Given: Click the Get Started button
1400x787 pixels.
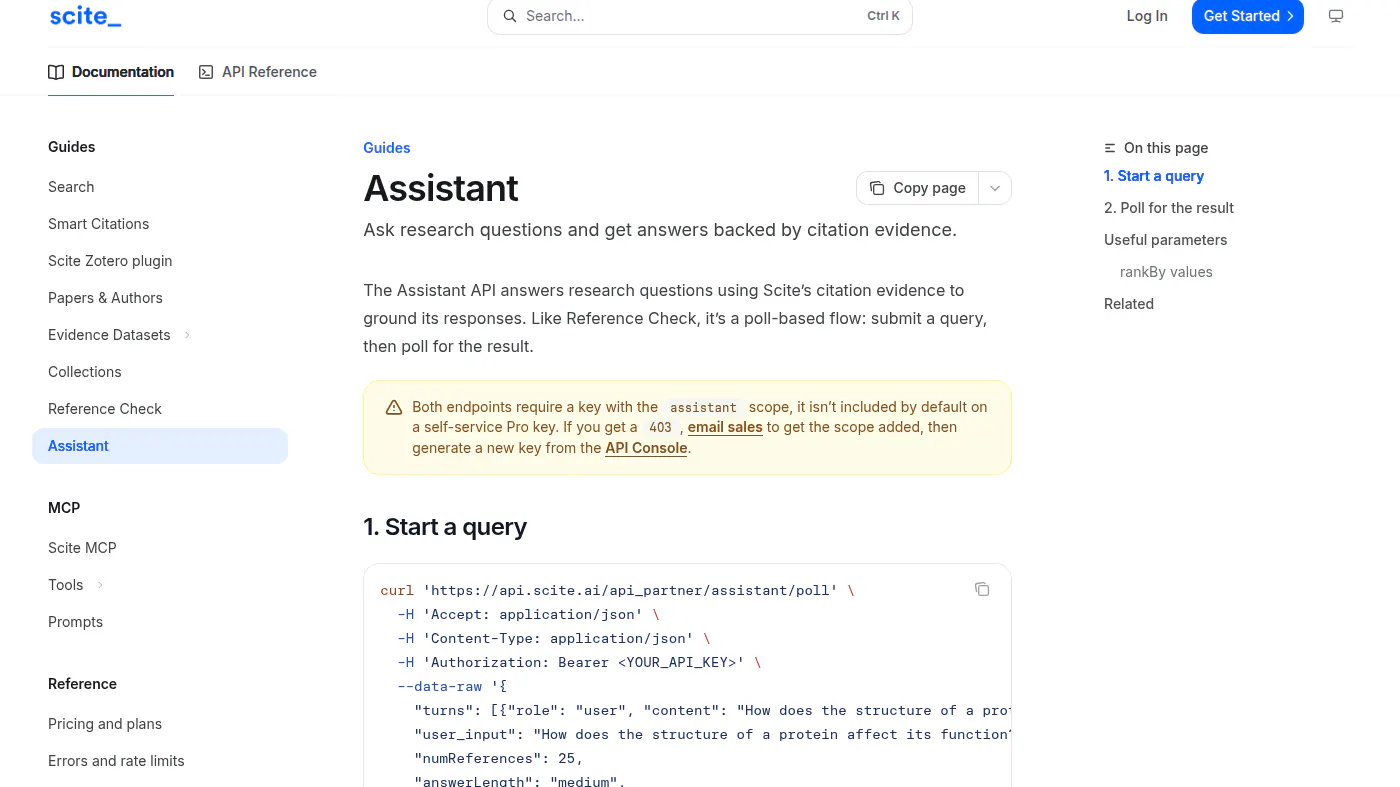Looking at the screenshot, I should [1248, 16].
